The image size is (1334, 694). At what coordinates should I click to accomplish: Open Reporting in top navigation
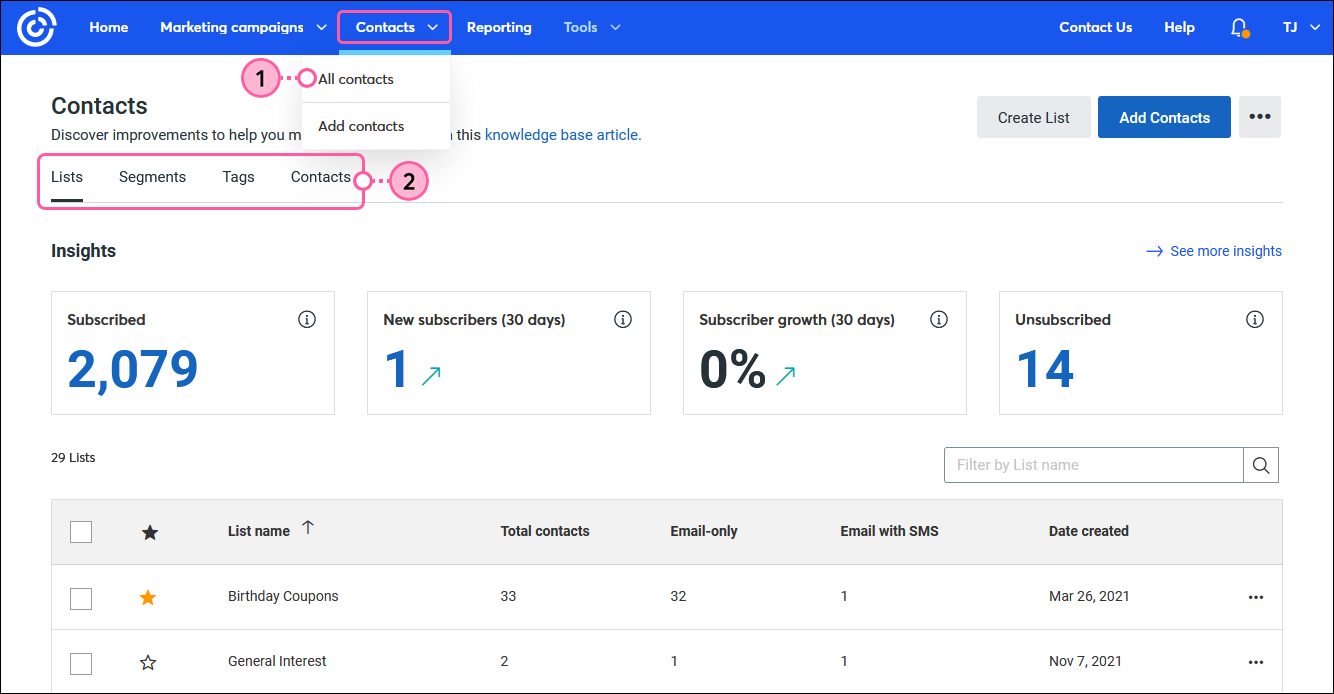point(499,28)
